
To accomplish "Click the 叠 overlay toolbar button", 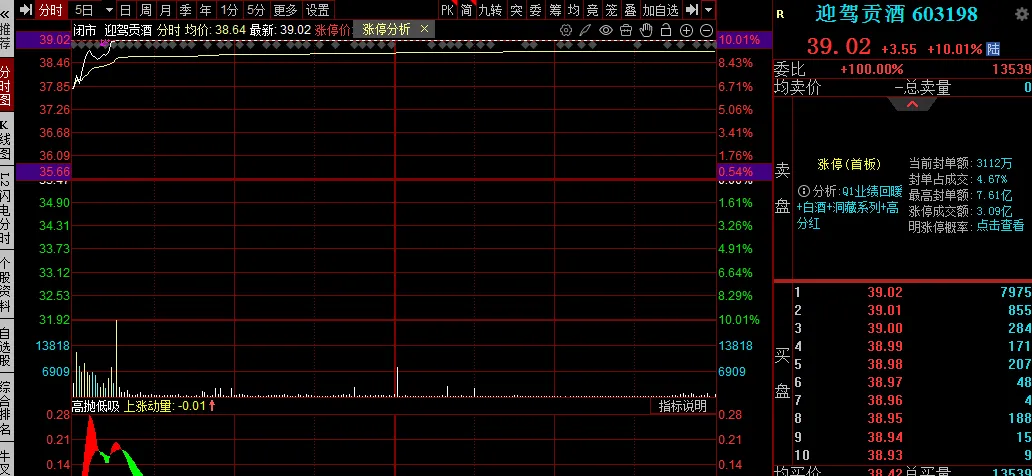I will pos(631,10).
